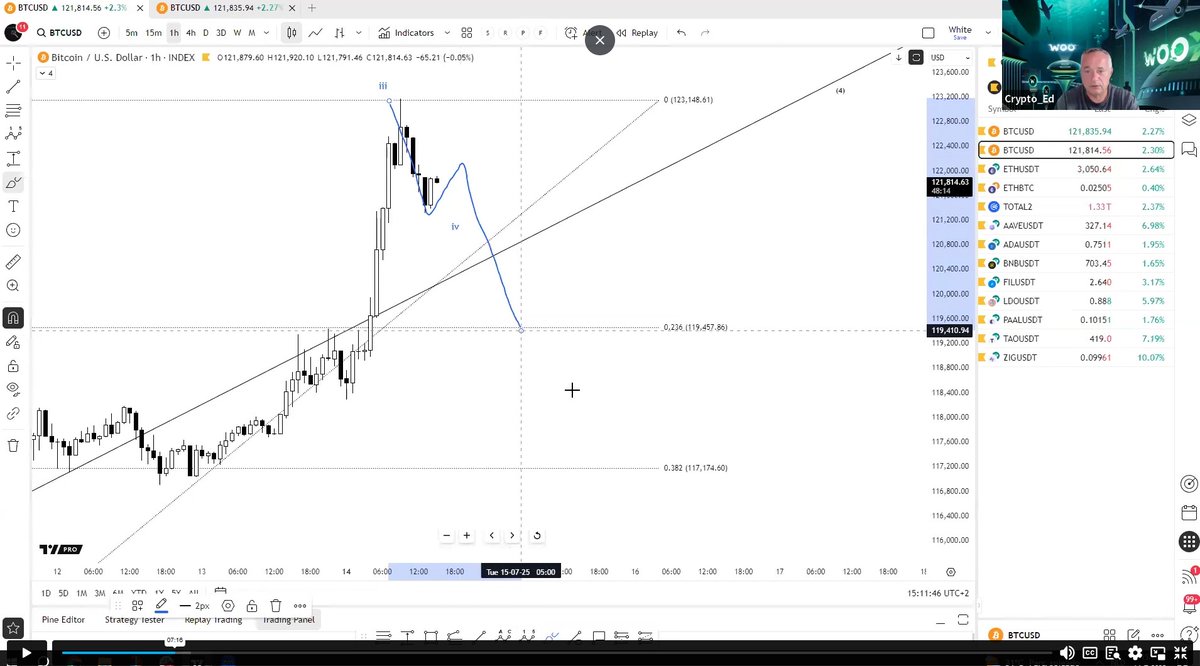Open the White layout save menu
Viewport: 1200px width, 666px height.
click(960, 33)
